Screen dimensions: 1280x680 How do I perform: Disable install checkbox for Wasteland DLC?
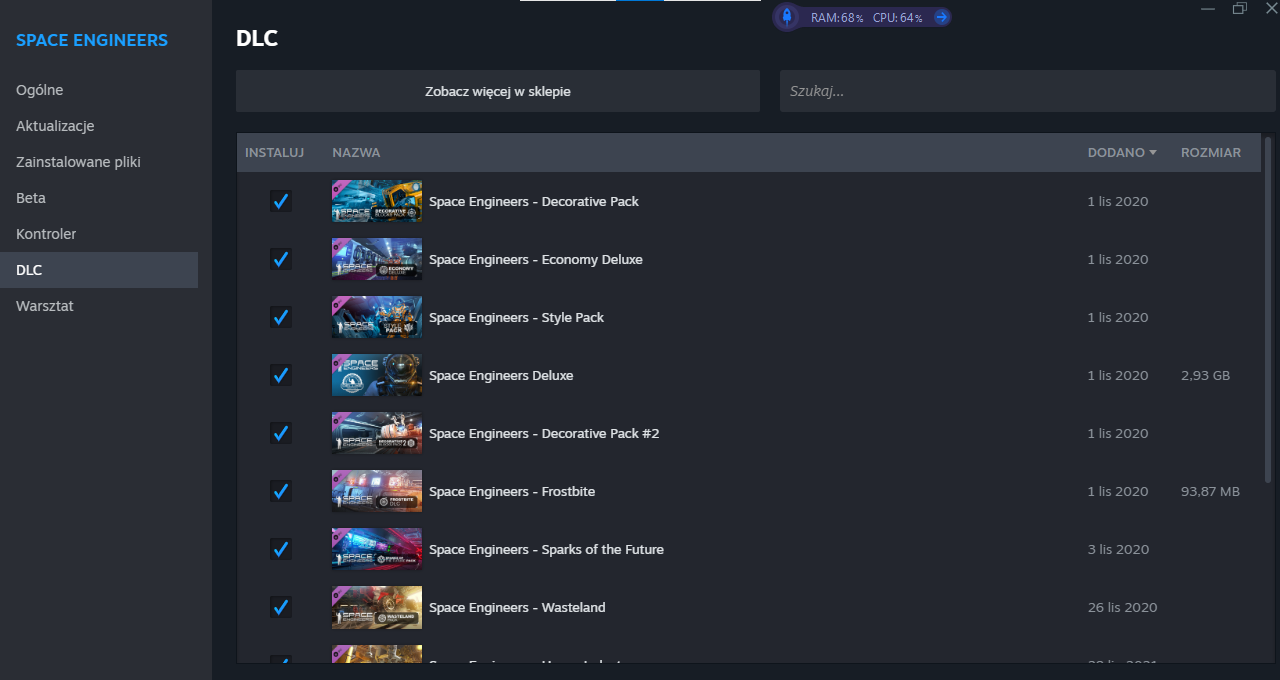point(281,607)
